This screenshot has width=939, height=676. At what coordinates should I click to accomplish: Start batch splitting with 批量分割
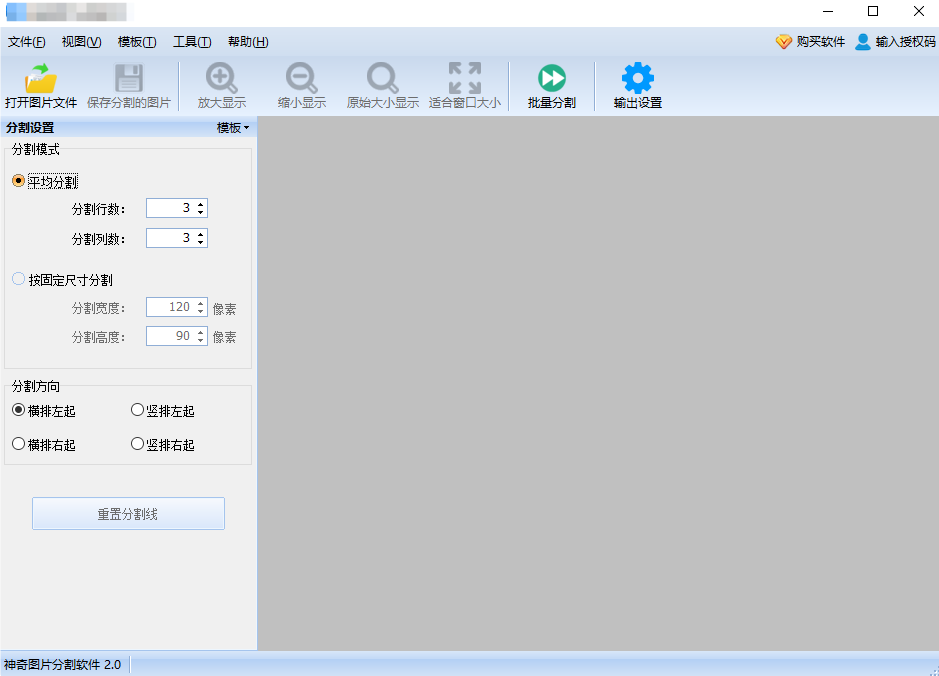coord(552,86)
